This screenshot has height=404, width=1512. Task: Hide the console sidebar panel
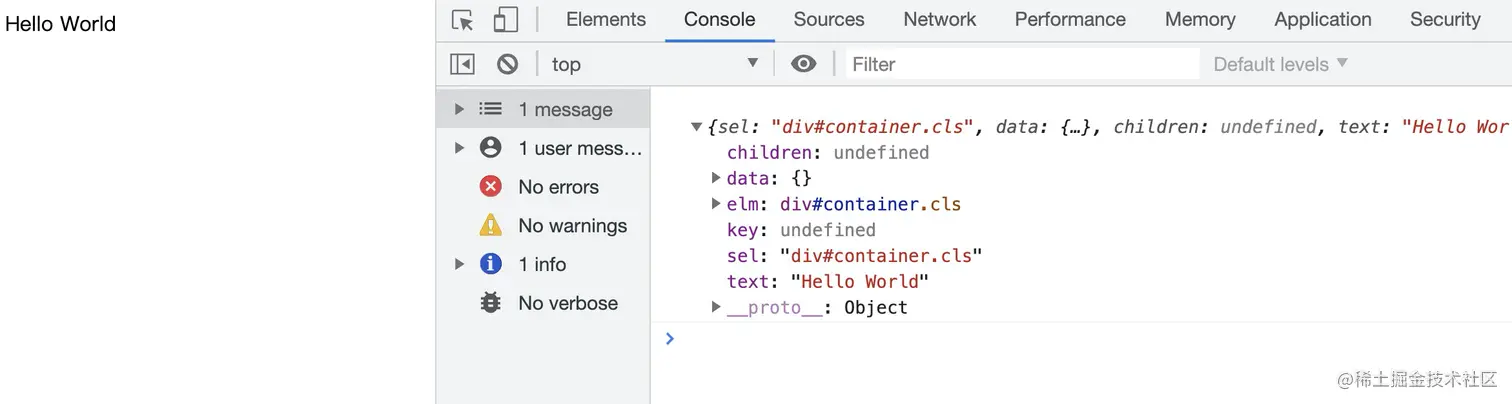[x=462, y=64]
